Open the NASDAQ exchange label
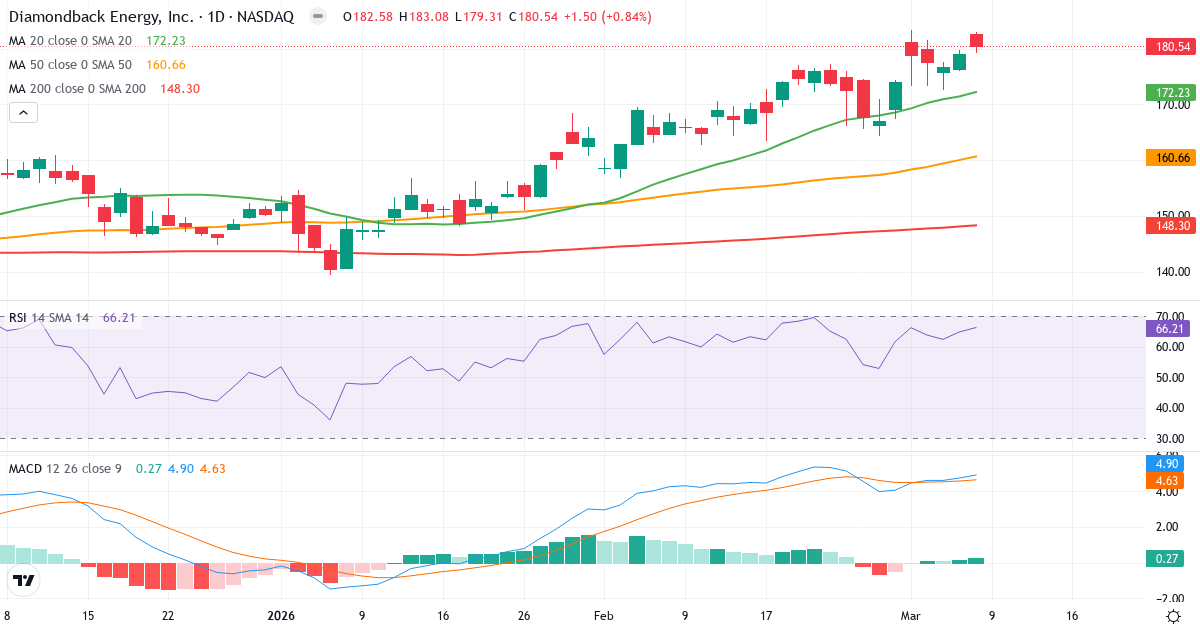 [x=264, y=16]
